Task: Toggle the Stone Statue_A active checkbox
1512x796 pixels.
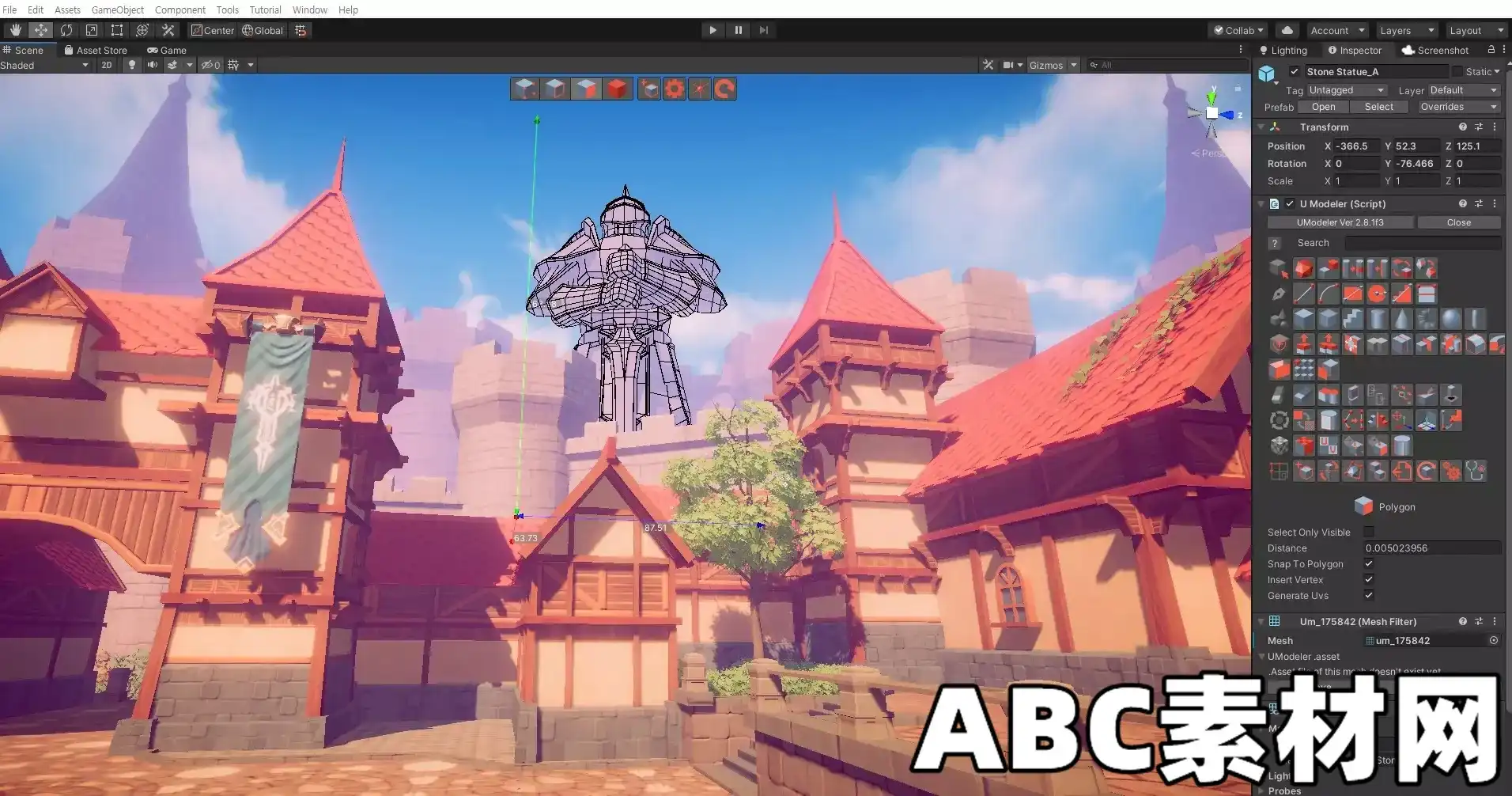Action: coord(1295,71)
